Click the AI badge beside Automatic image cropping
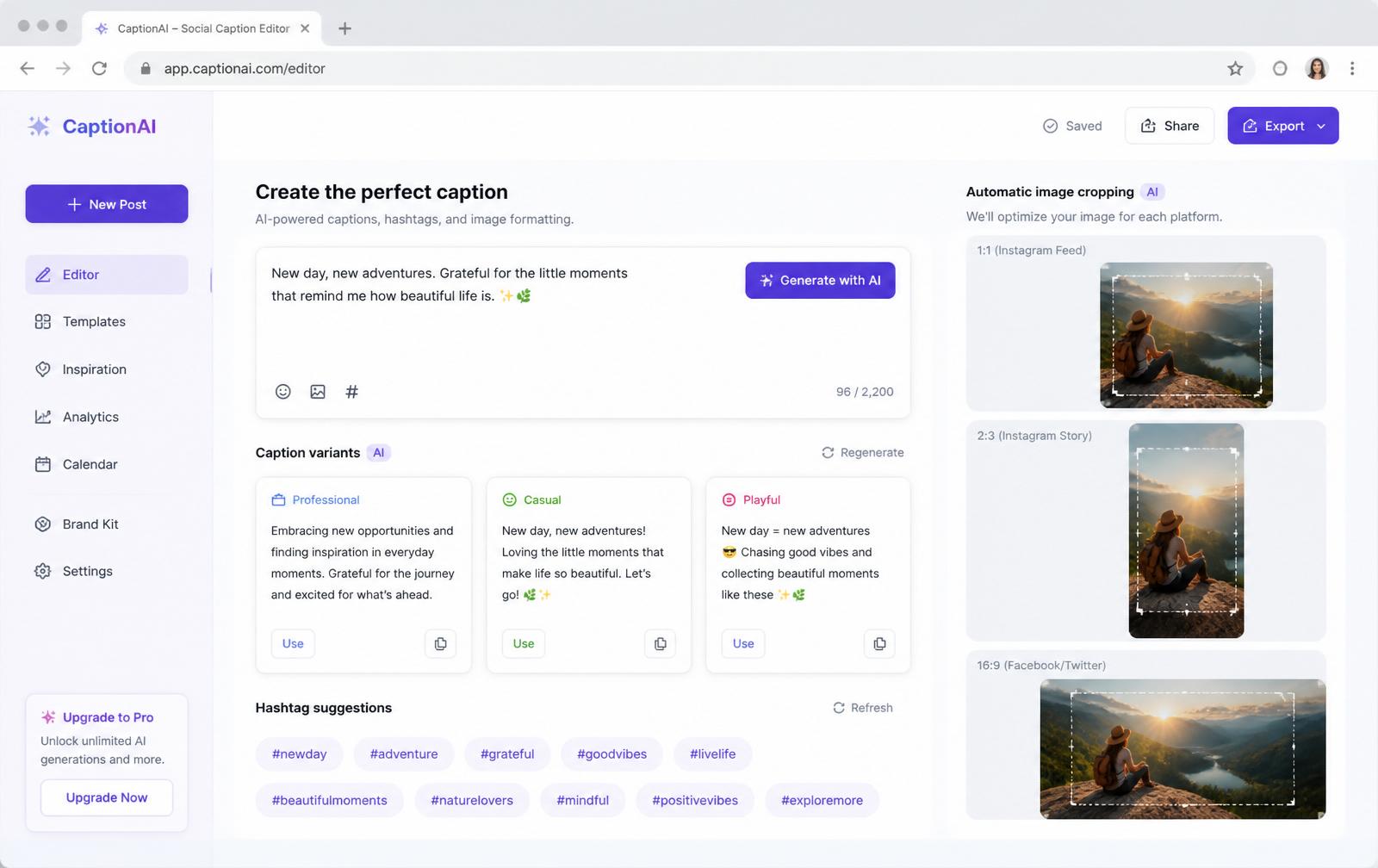Screen dimensions: 1378x868 pyautogui.click(x=1152, y=192)
